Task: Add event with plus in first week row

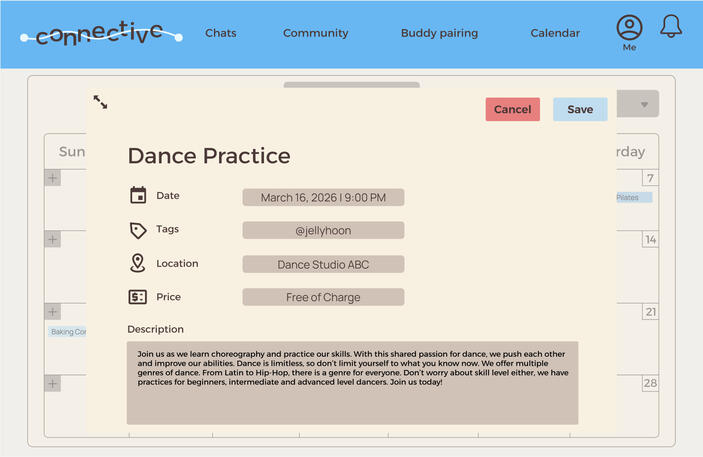Action: click(x=52, y=178)
